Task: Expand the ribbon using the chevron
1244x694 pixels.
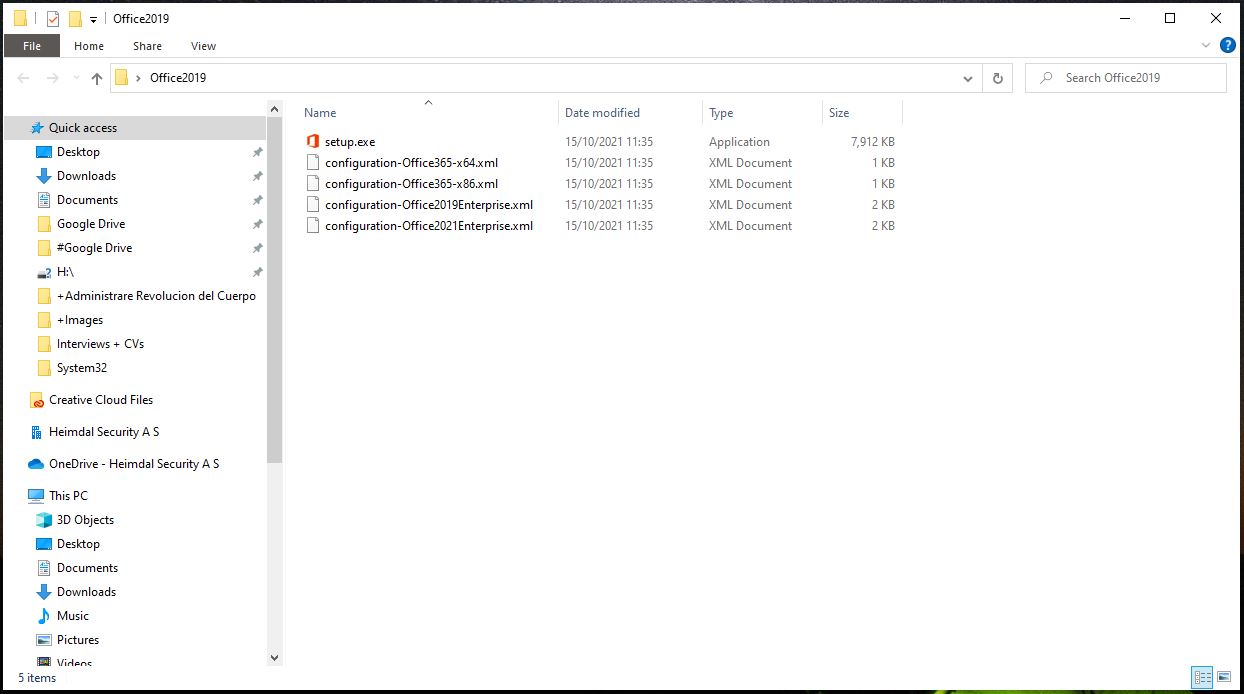Action: coord(1206,45)
